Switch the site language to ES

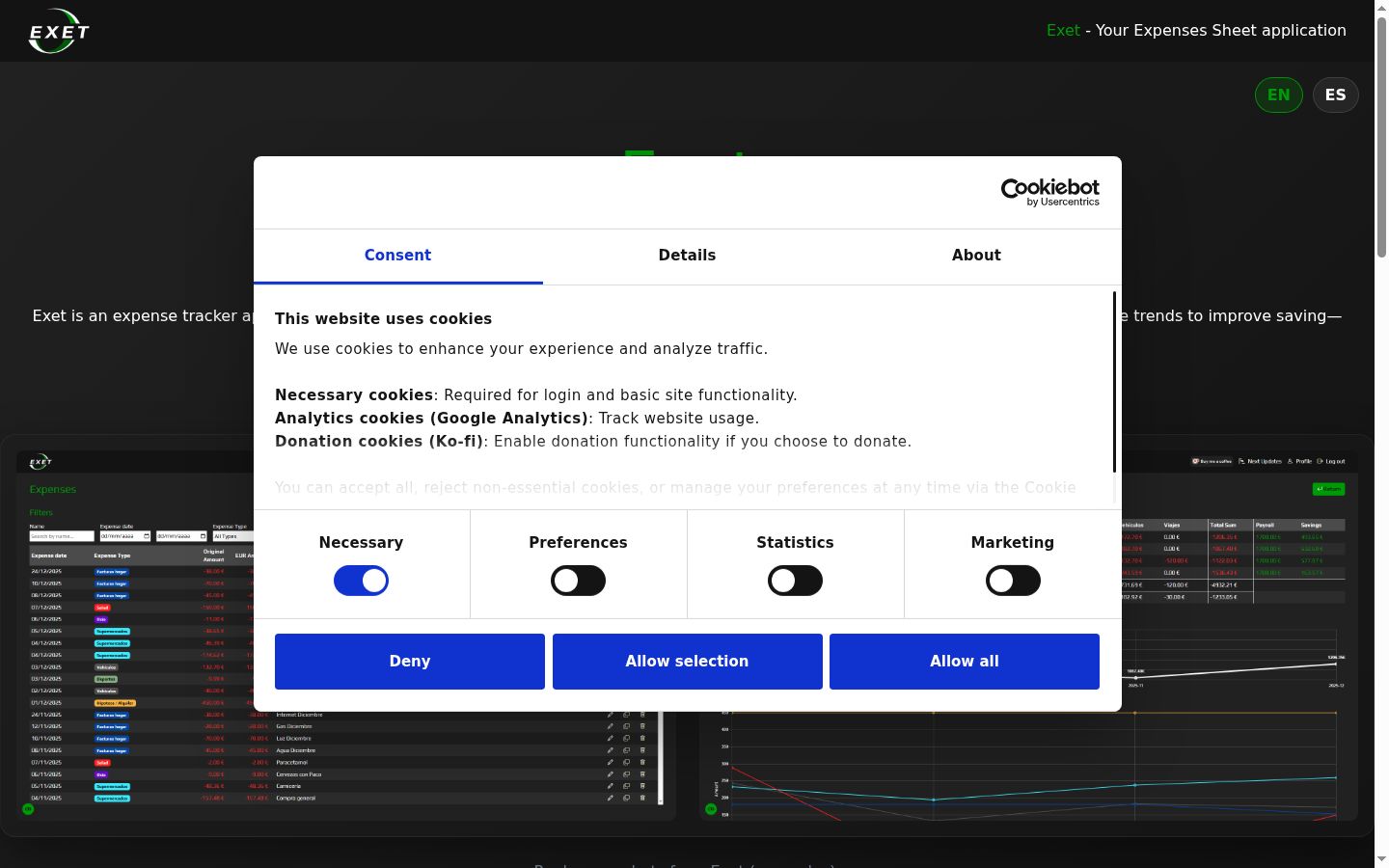pos(1336,95)
